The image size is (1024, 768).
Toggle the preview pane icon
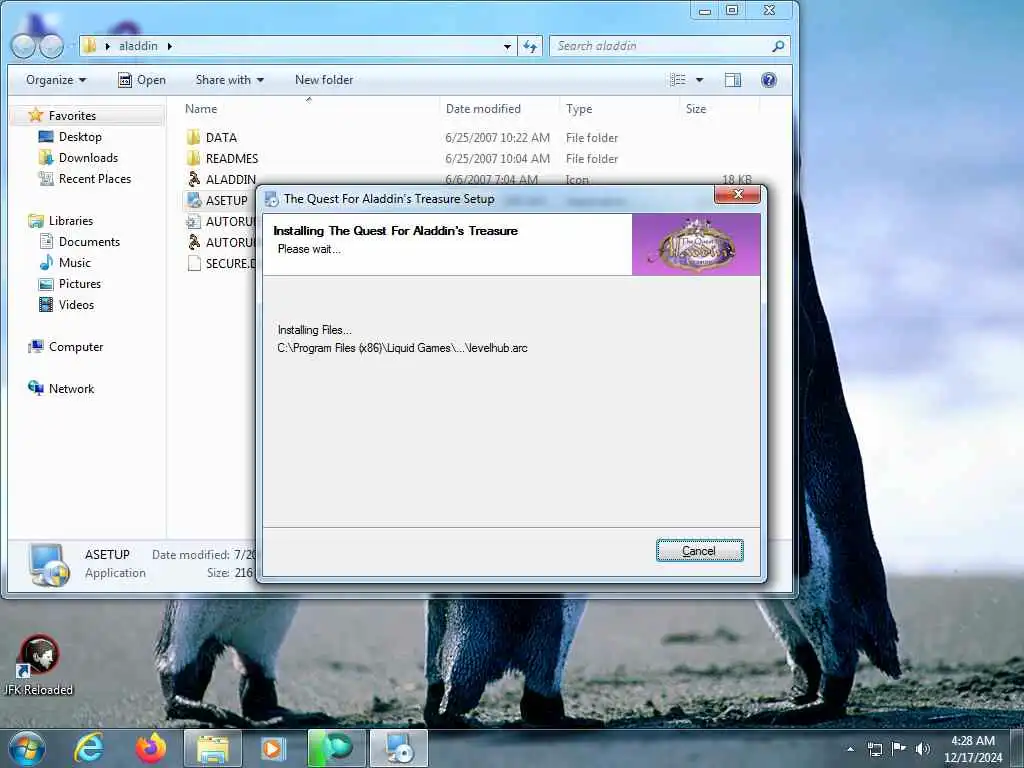(733, 80)
